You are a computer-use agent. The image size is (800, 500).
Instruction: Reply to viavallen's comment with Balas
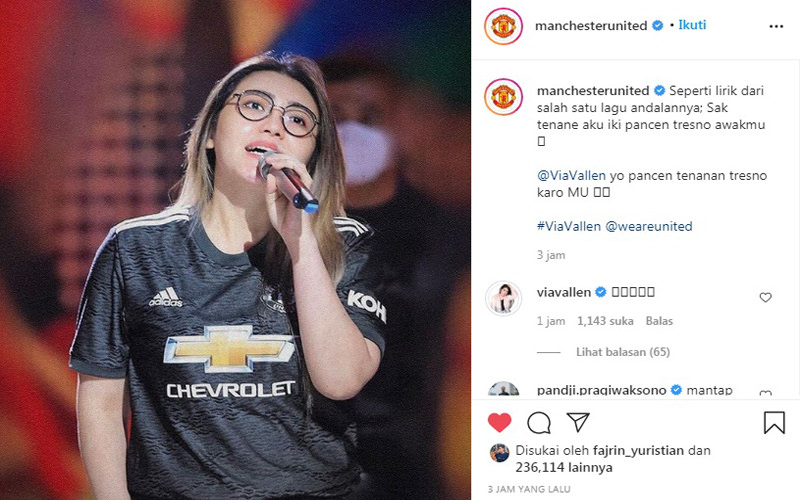click(x=659, y=321)
